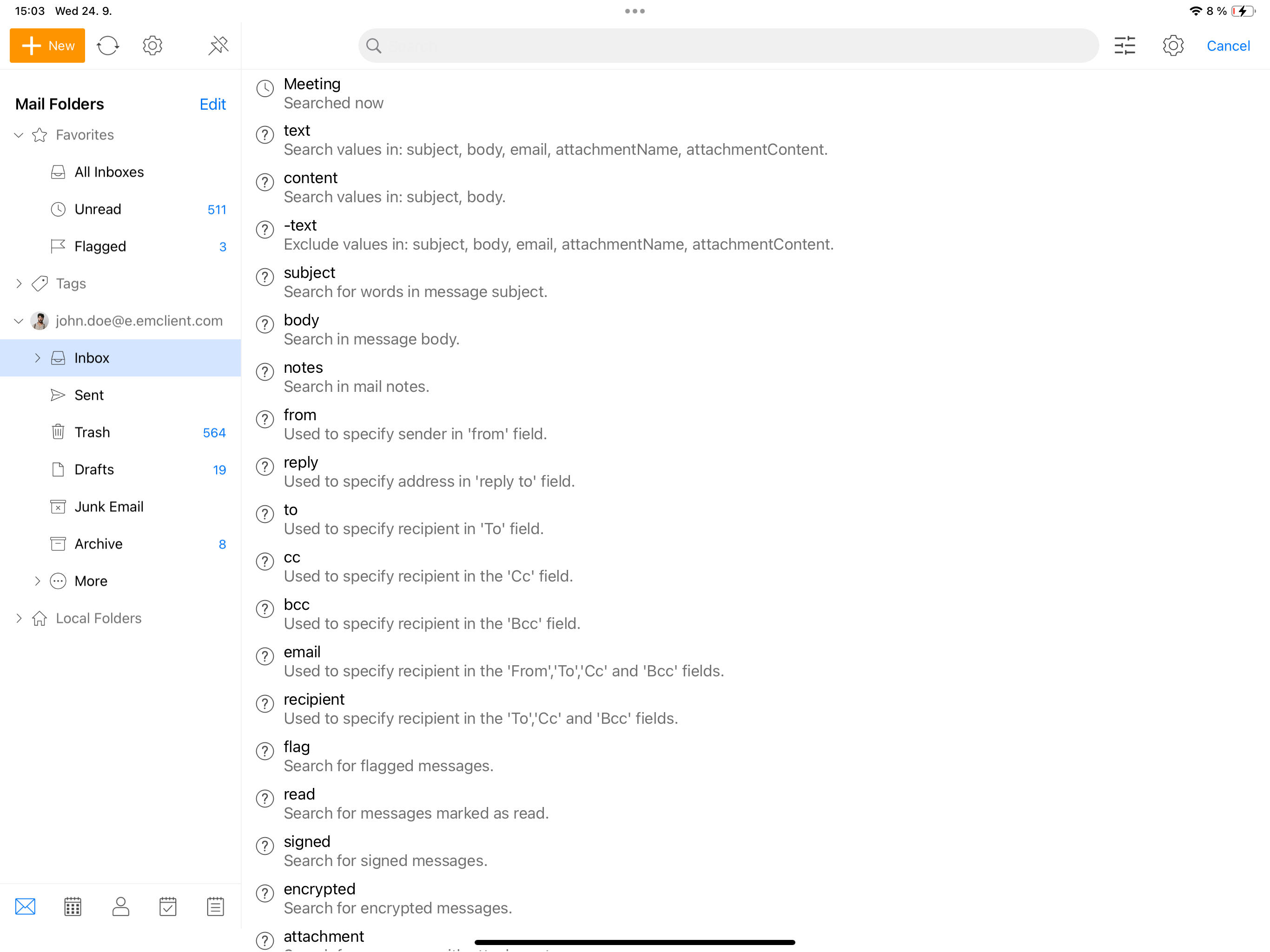
Task: Switch to Tasks view icon
Action: [x=168, y=906]
